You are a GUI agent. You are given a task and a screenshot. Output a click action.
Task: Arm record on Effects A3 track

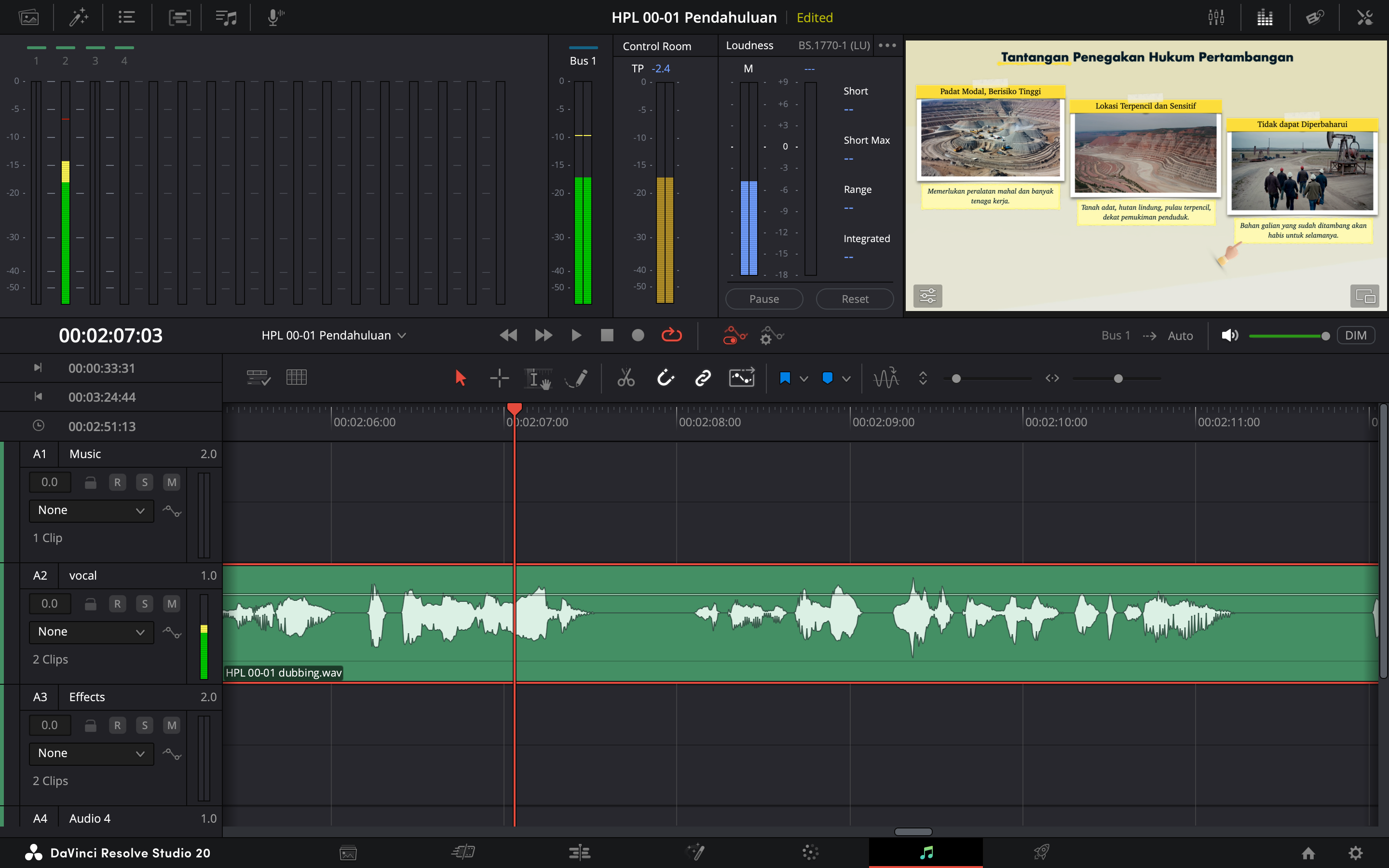117,725
